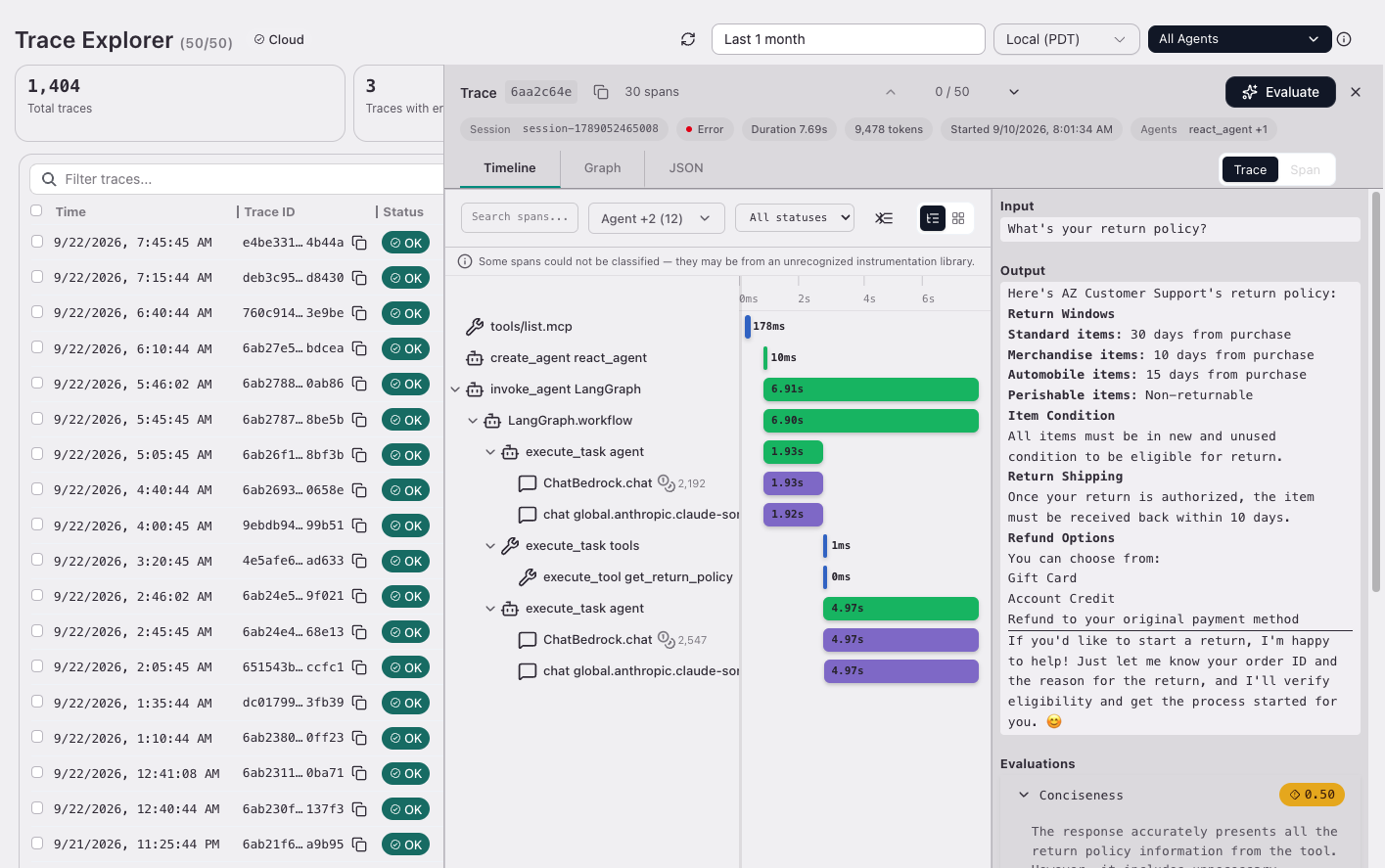Check the 4:00:45 AM trace row checkbox
1385x868 pixels.
click(36, 524)
